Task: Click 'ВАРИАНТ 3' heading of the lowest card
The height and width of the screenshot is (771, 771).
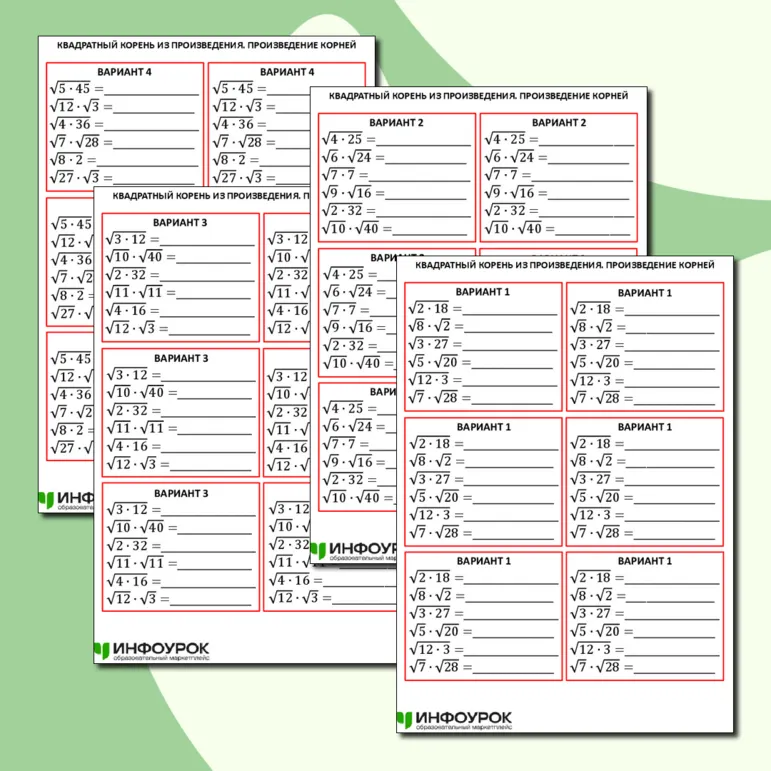Action: 181,493
